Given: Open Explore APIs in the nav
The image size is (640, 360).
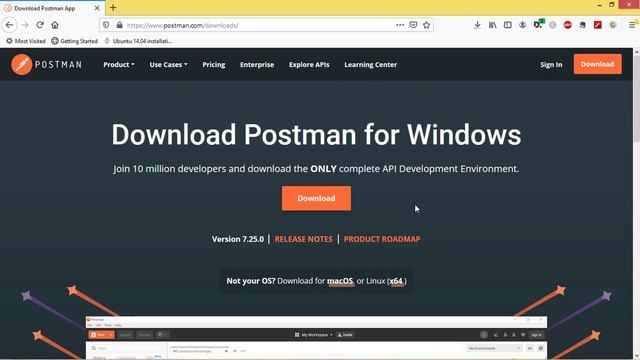Looking at the screenshot, I should [x=309, y=64].
